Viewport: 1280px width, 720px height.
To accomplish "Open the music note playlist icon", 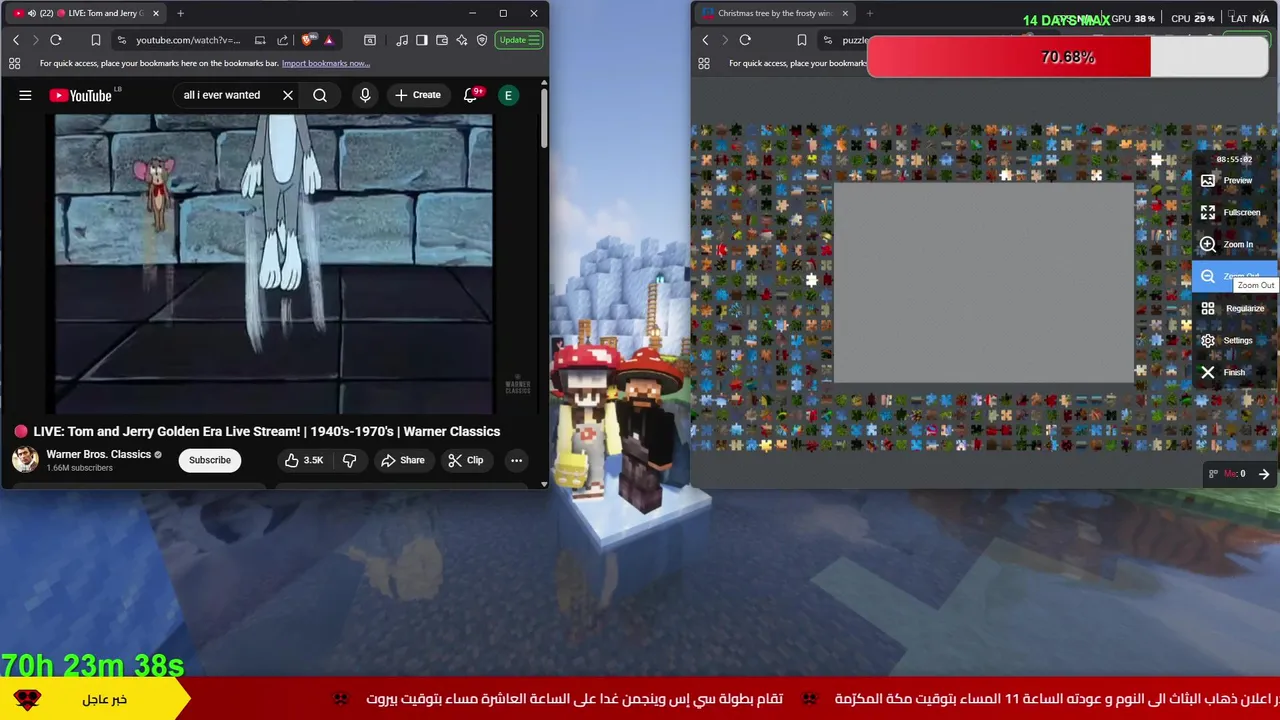I will (402, 40).
